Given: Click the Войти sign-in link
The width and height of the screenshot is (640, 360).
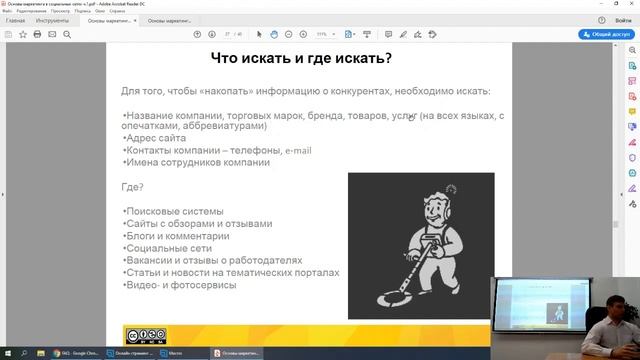Looking at the screenshot, I should 623,20.
